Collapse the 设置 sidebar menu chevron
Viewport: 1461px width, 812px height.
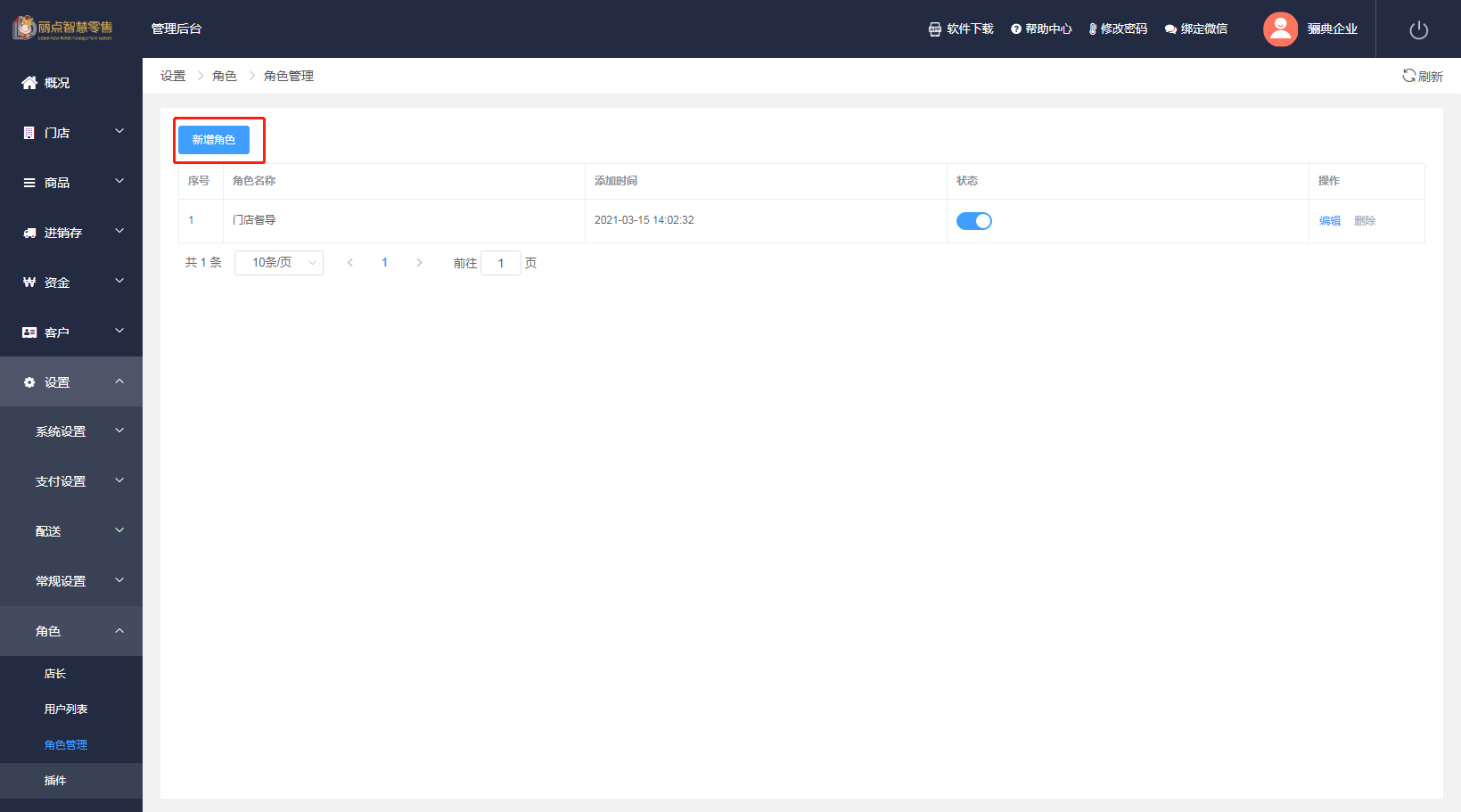click(119, 381)
